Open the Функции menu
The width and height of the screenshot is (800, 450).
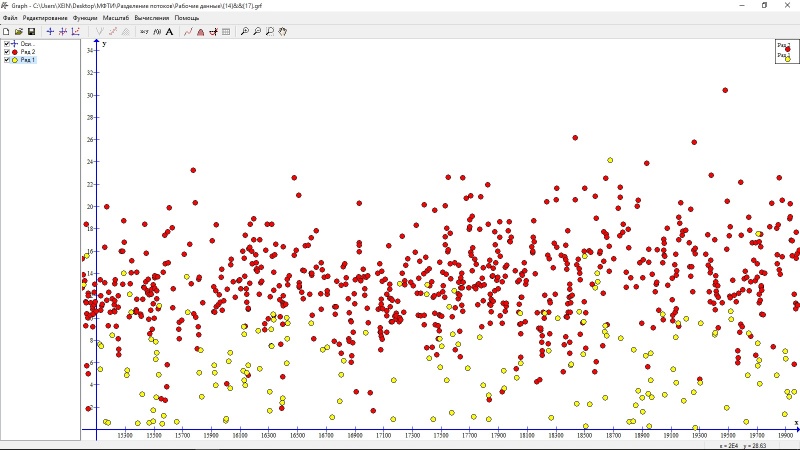point(85,18)
